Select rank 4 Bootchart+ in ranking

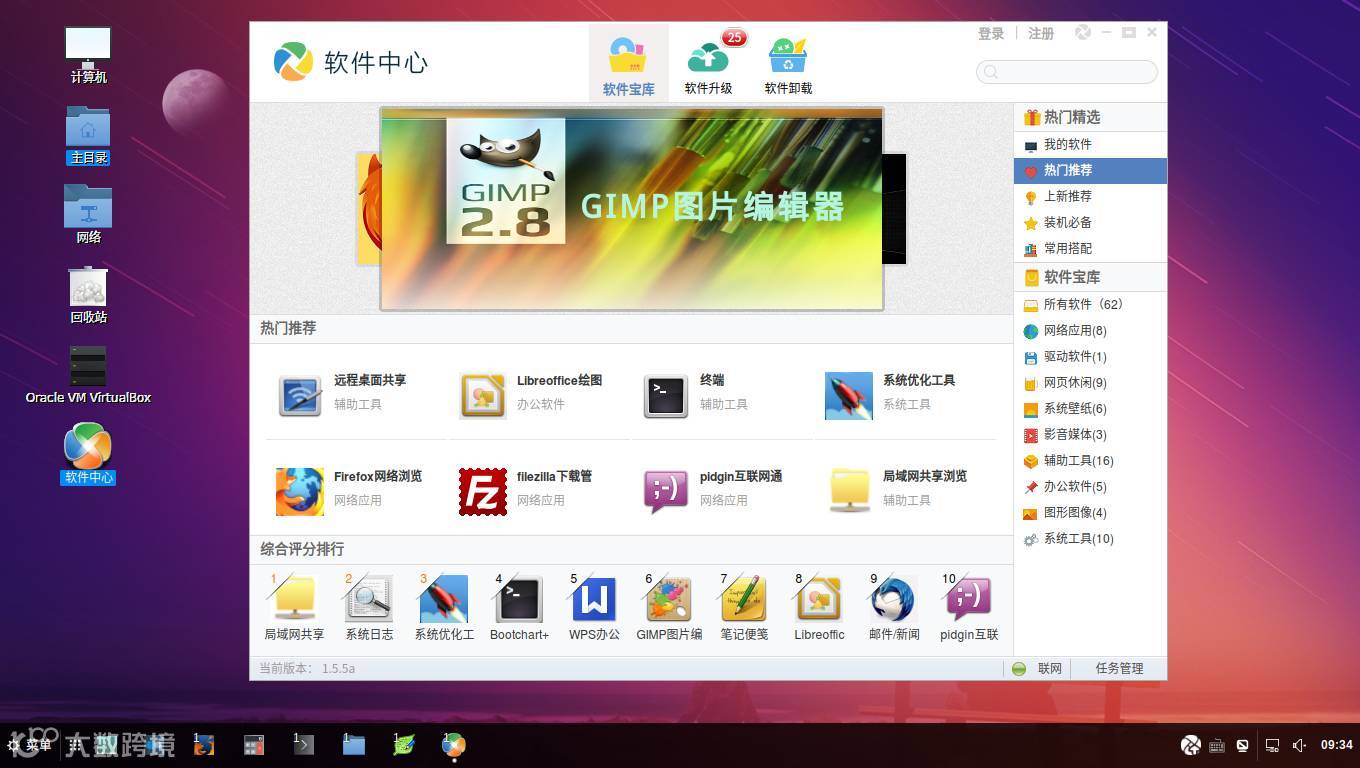pos(519,607)
